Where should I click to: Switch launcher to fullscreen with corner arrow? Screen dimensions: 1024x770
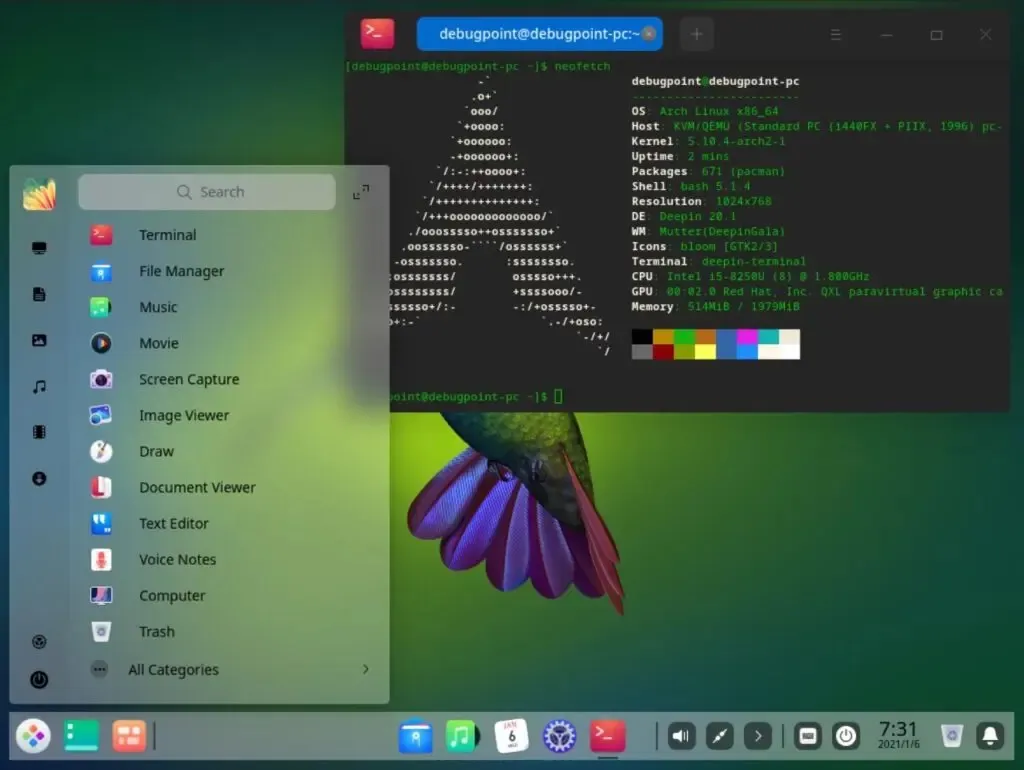coord(361,190)
